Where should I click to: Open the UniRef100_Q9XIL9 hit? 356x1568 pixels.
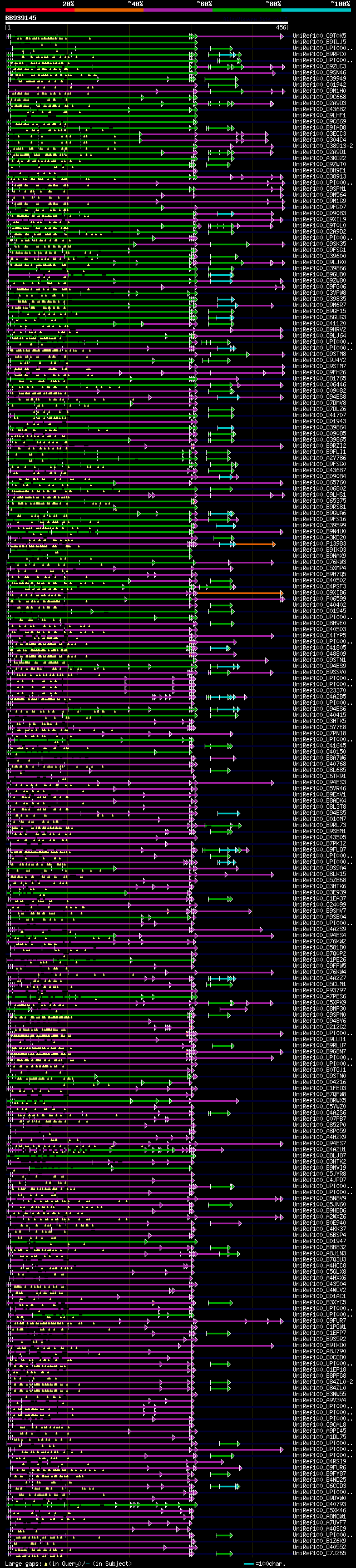click(x=319, y=219)
